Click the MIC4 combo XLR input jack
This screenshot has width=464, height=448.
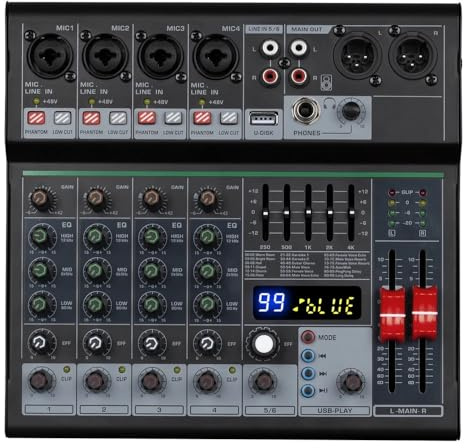216,56
